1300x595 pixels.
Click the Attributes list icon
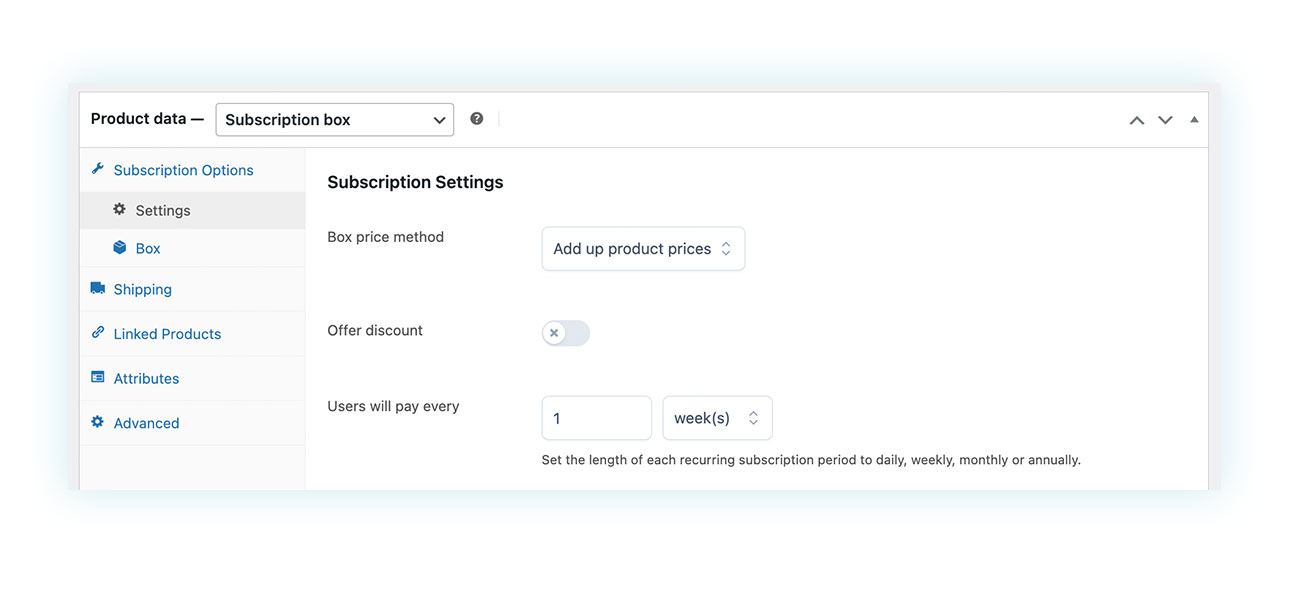(97, 378)
